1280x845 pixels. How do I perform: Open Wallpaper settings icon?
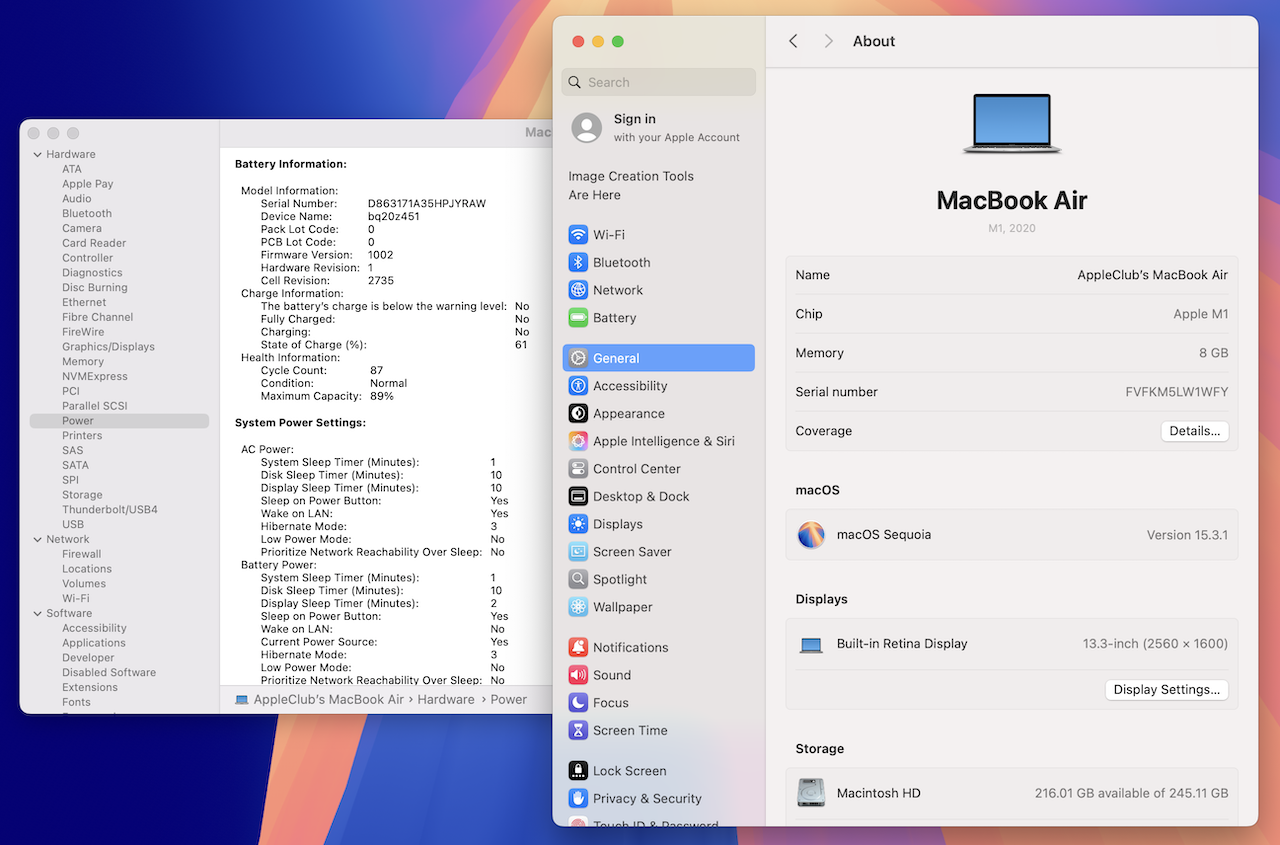point(578,607)
